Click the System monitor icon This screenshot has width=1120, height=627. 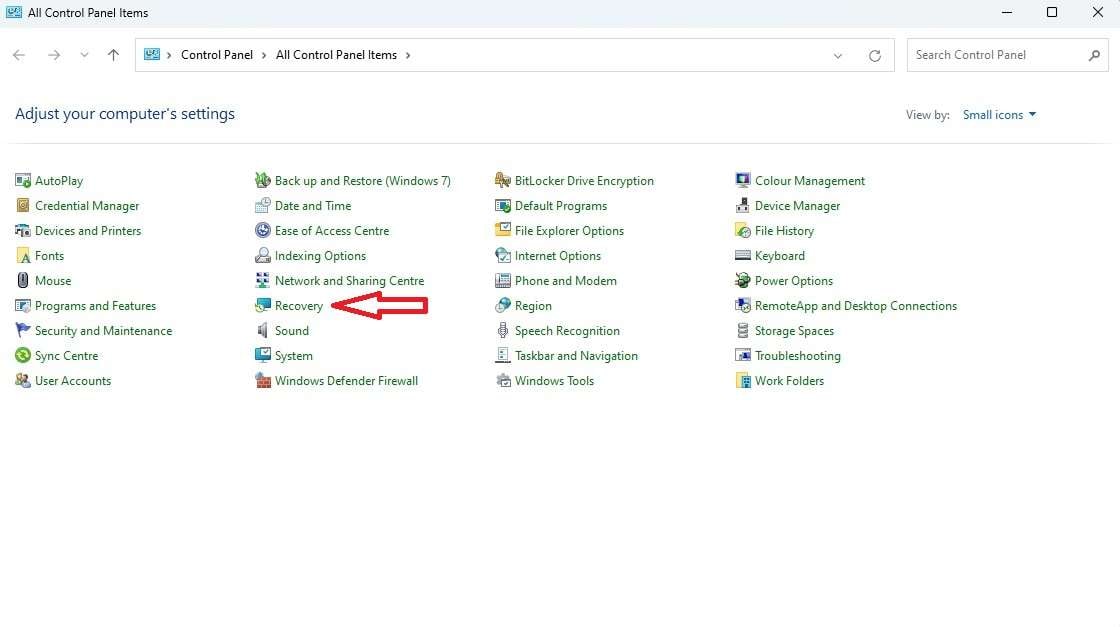coord(263,356)
